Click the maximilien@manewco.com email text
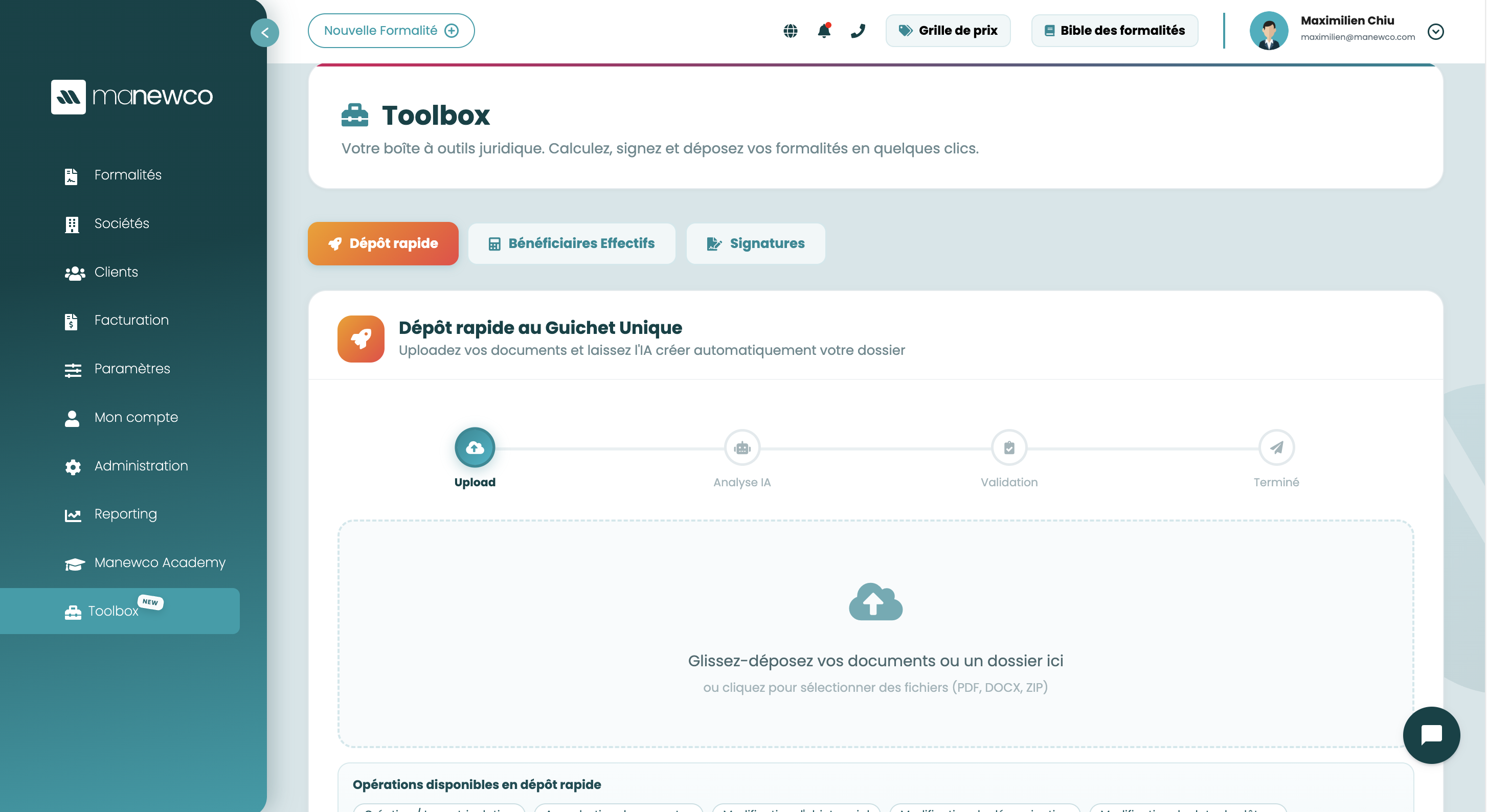 1358,37
